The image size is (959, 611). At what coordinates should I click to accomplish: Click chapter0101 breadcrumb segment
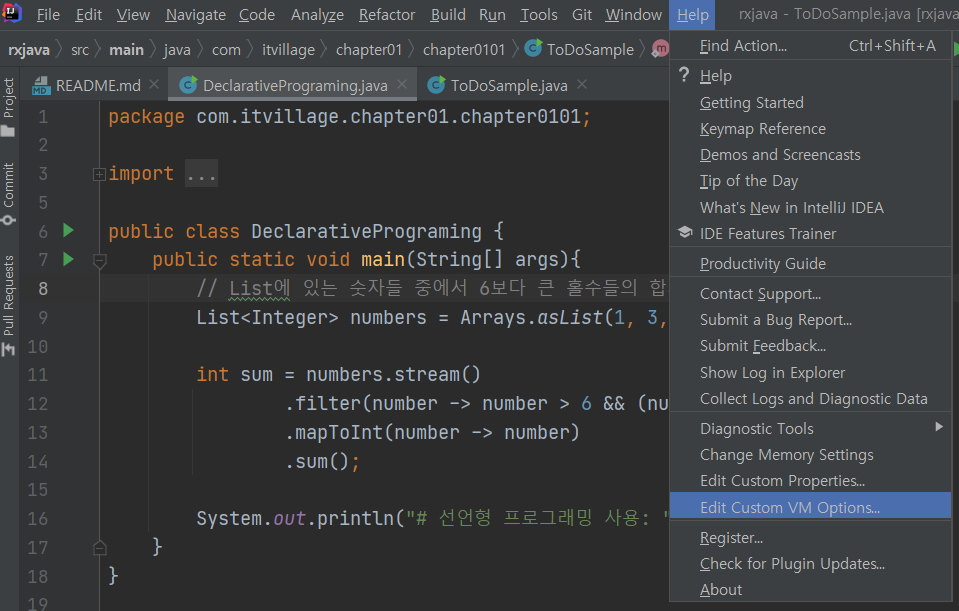(464, 50)
